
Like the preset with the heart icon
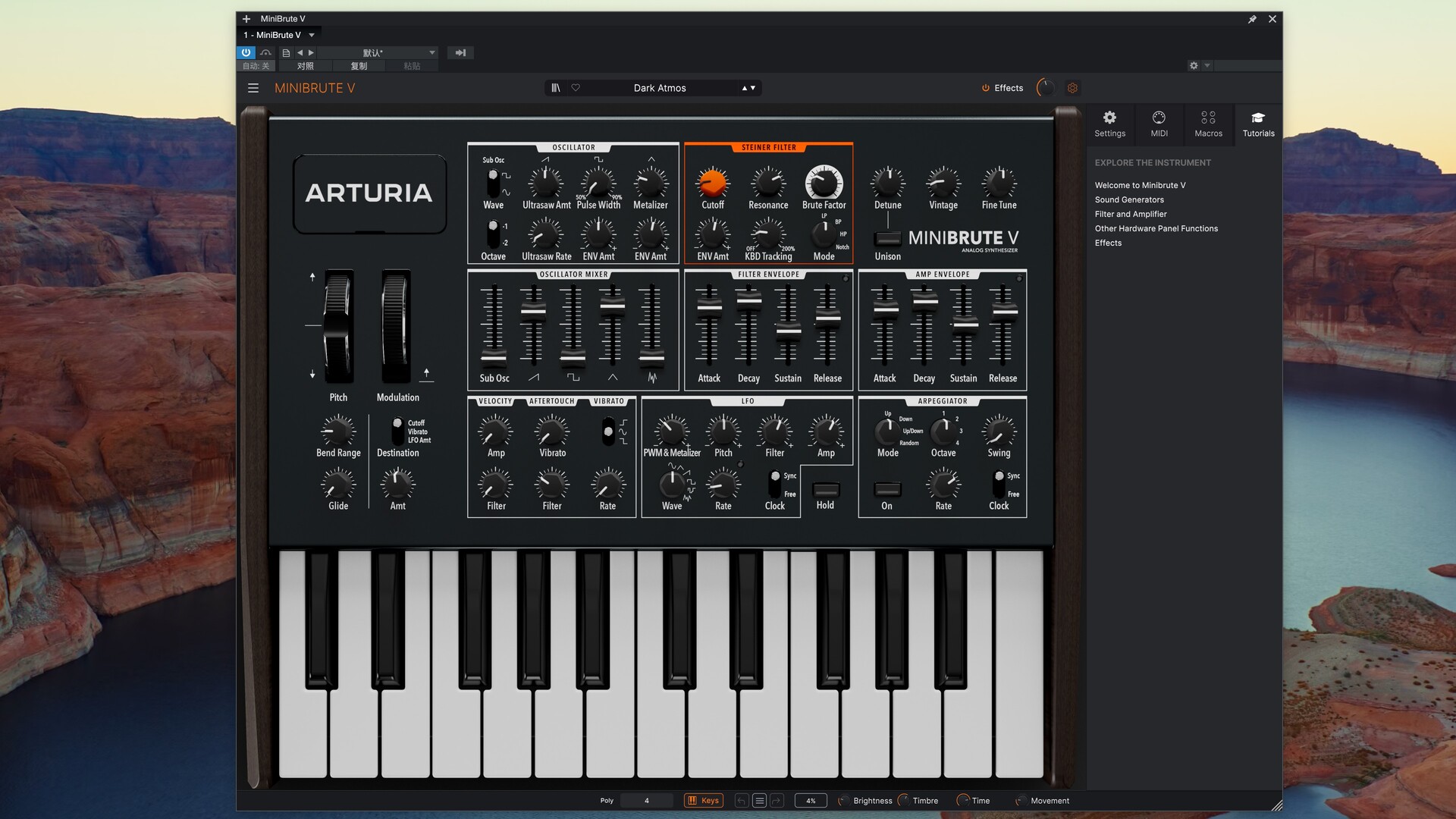click(576, 88)
